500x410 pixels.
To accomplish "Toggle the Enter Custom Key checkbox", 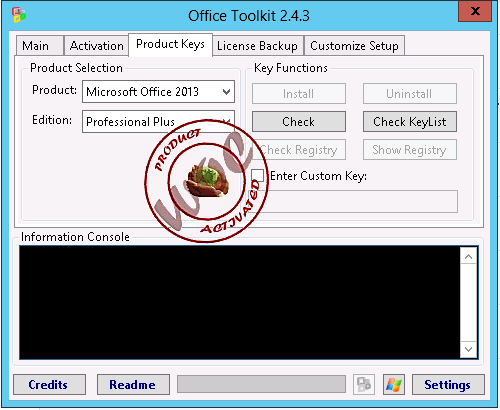I will (258, 175).
